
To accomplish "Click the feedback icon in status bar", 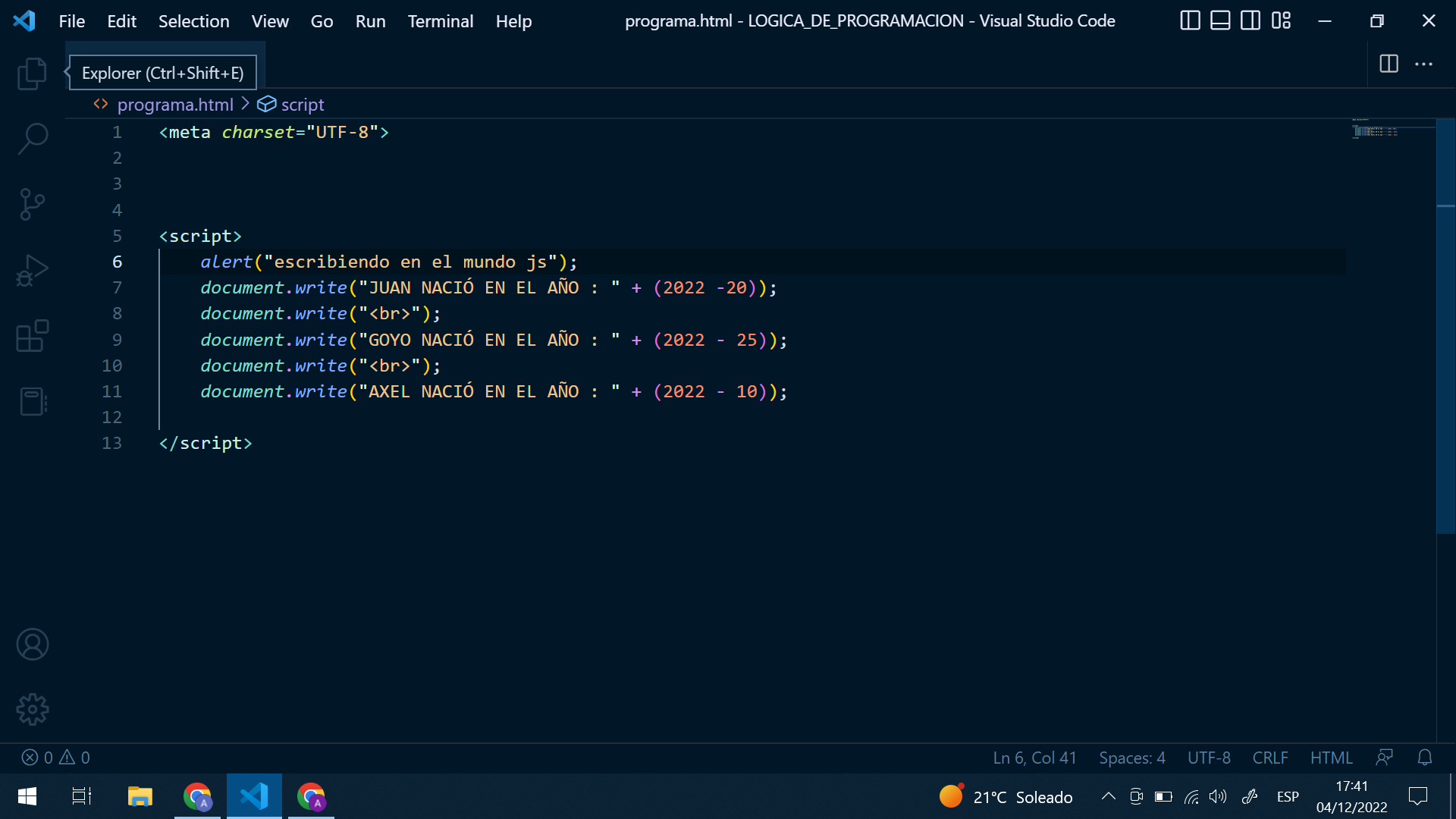I will point(1384,758).
